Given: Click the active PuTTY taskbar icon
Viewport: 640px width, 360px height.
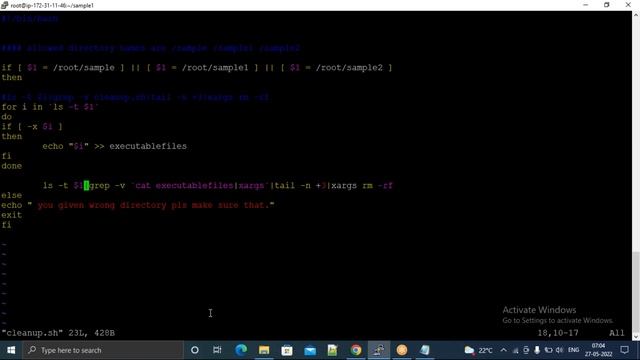Looking at the screenshot, I should [x=379, y=350].
